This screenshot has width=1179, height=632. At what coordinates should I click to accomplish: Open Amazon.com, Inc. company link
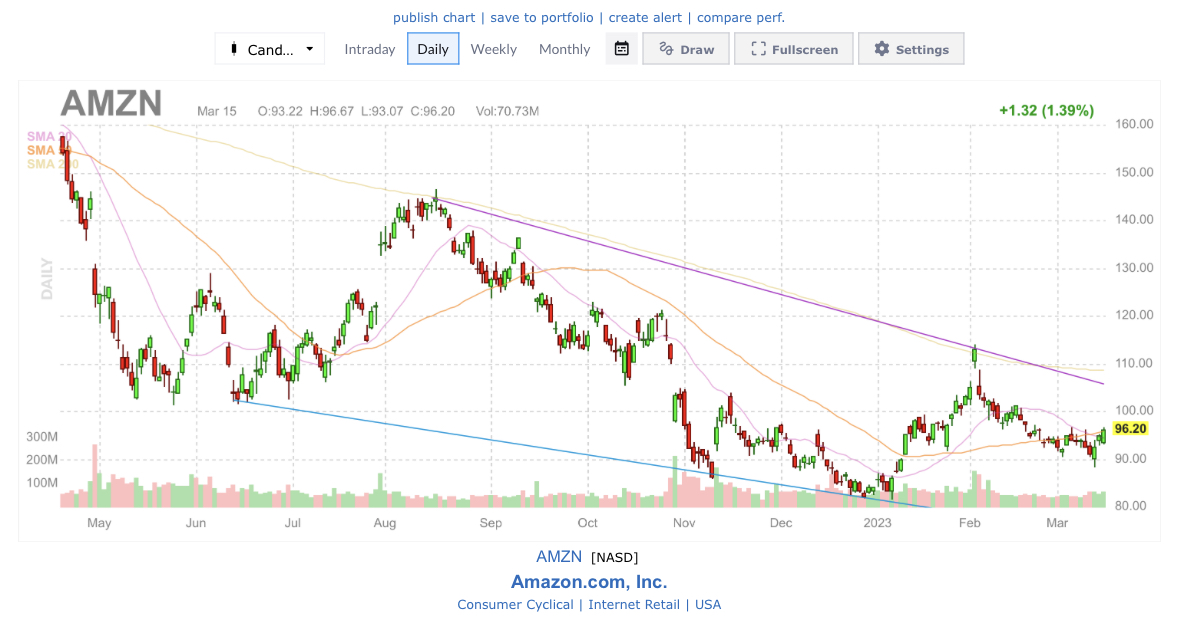point(589,582)
